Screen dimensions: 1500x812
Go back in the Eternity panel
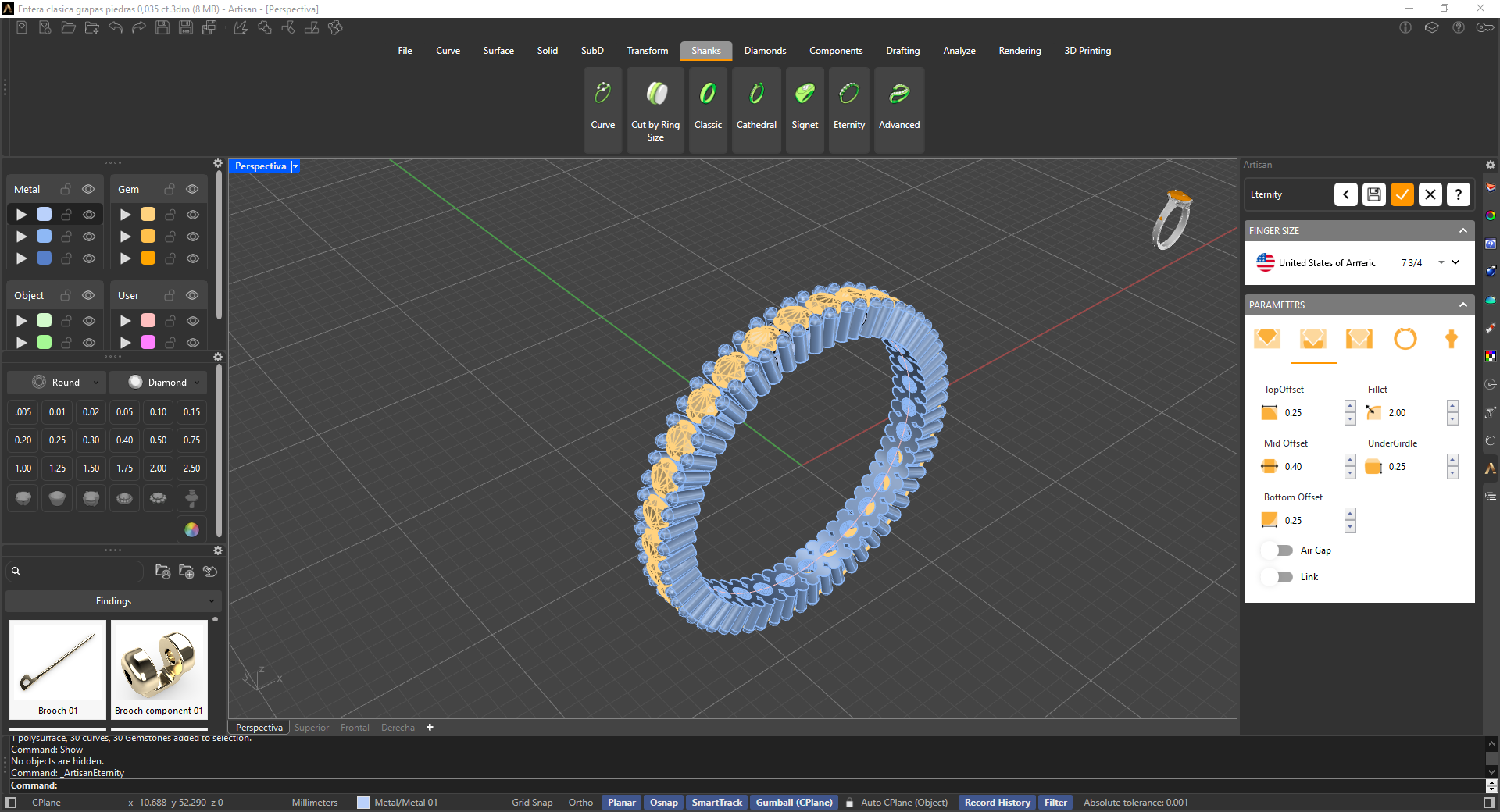[1346, 194]
